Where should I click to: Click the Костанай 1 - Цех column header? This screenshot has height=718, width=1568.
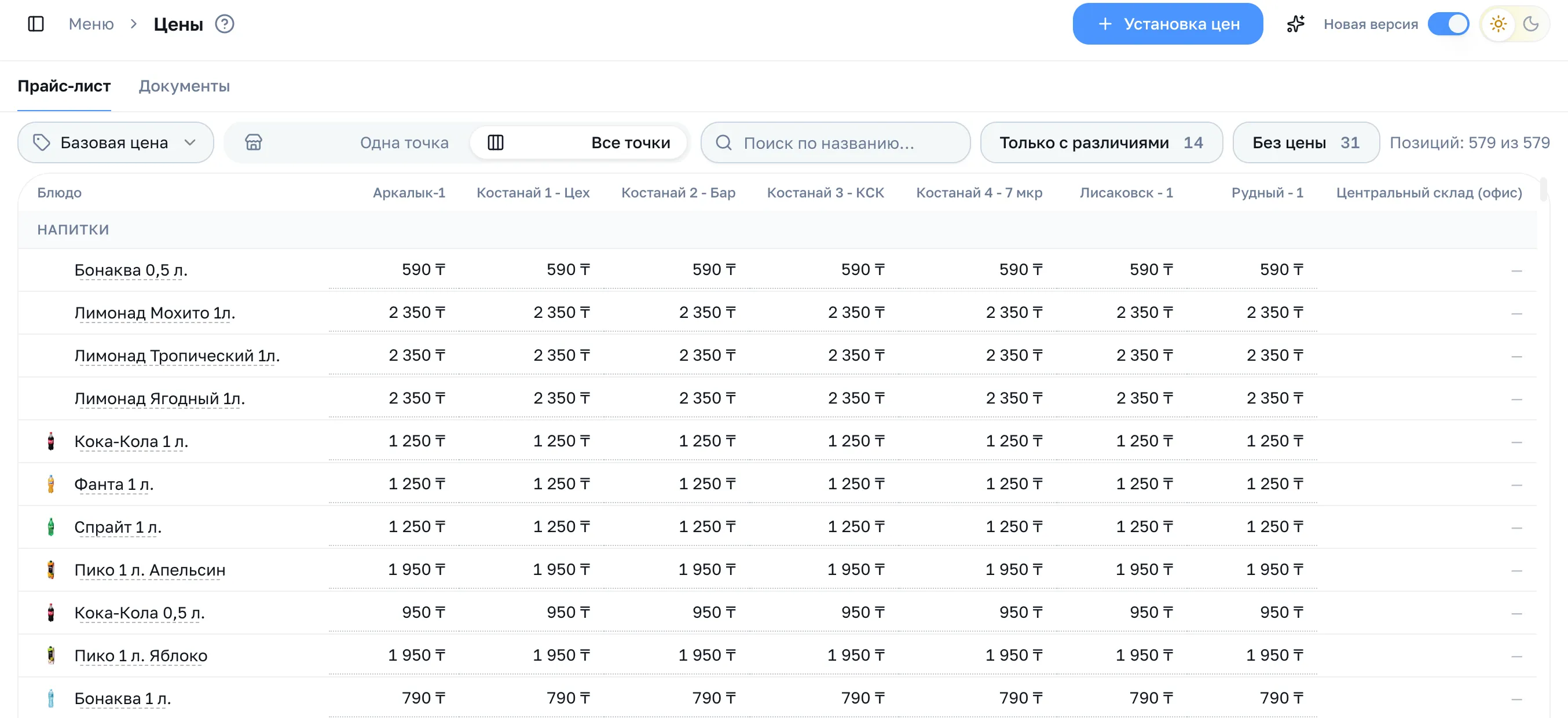pyautogui.click(x=533, y=192)
